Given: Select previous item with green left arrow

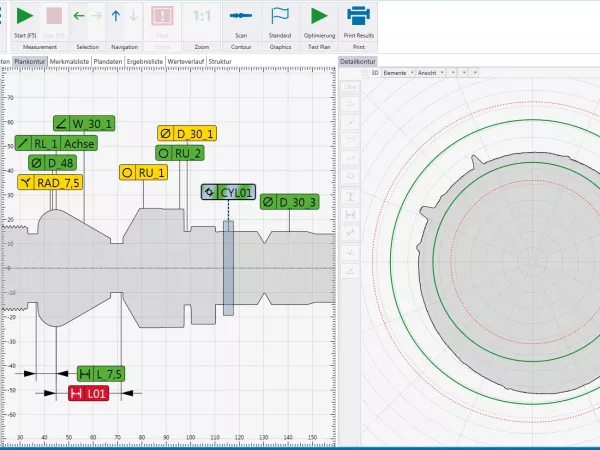Looking at the screenshot, I should tap(79, 16).
